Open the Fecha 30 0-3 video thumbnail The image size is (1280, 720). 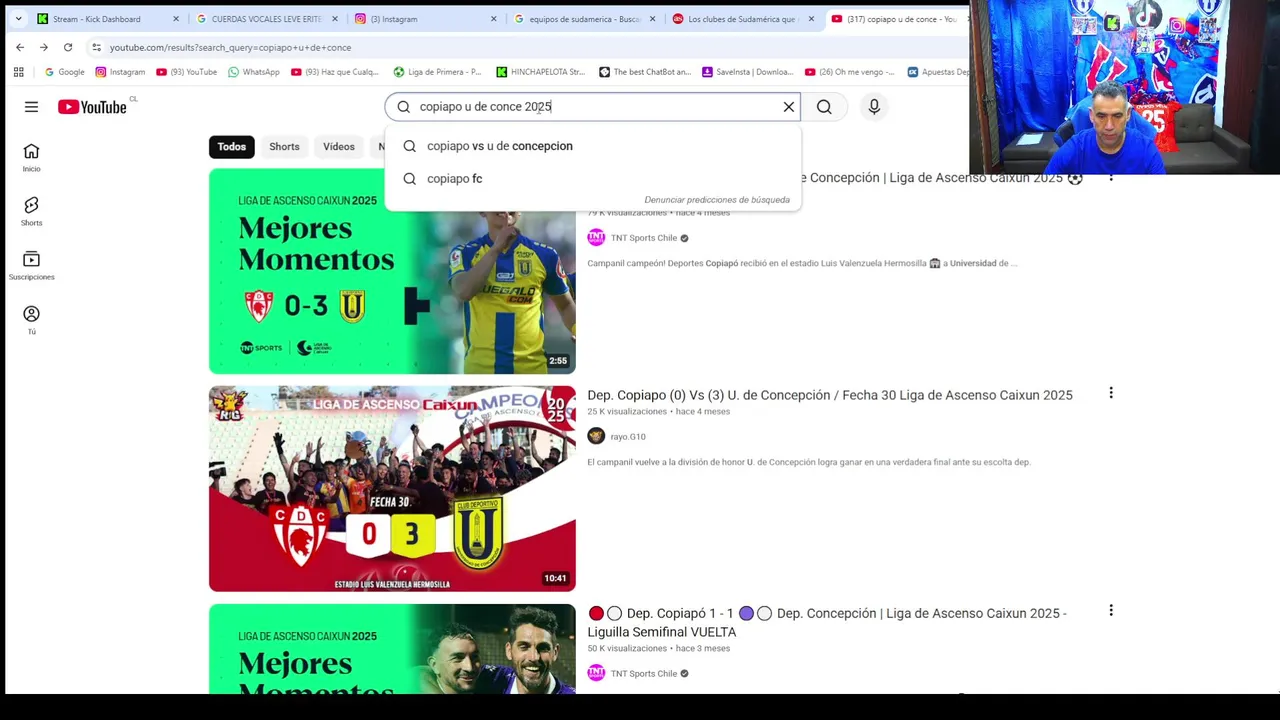(392, 488)
